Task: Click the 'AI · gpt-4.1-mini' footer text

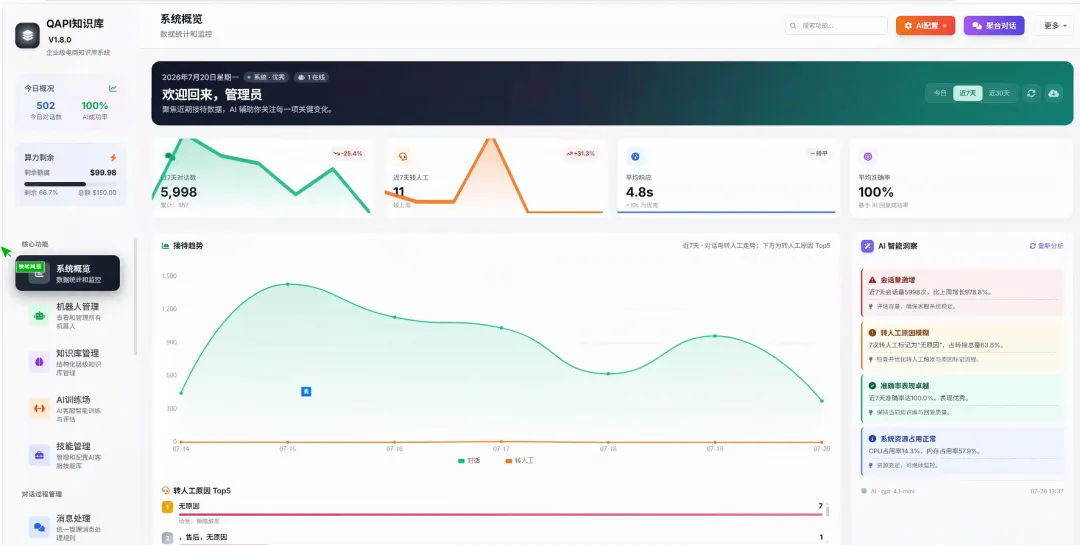Action: (893, 491)
